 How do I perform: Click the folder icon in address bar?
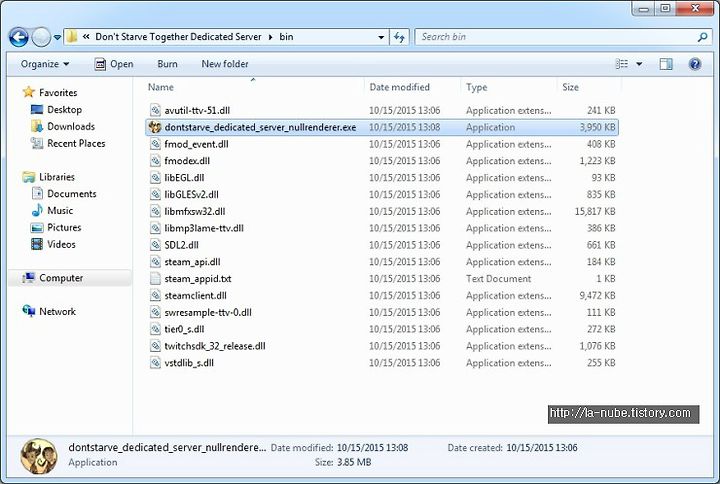click(x=72, y=37)
